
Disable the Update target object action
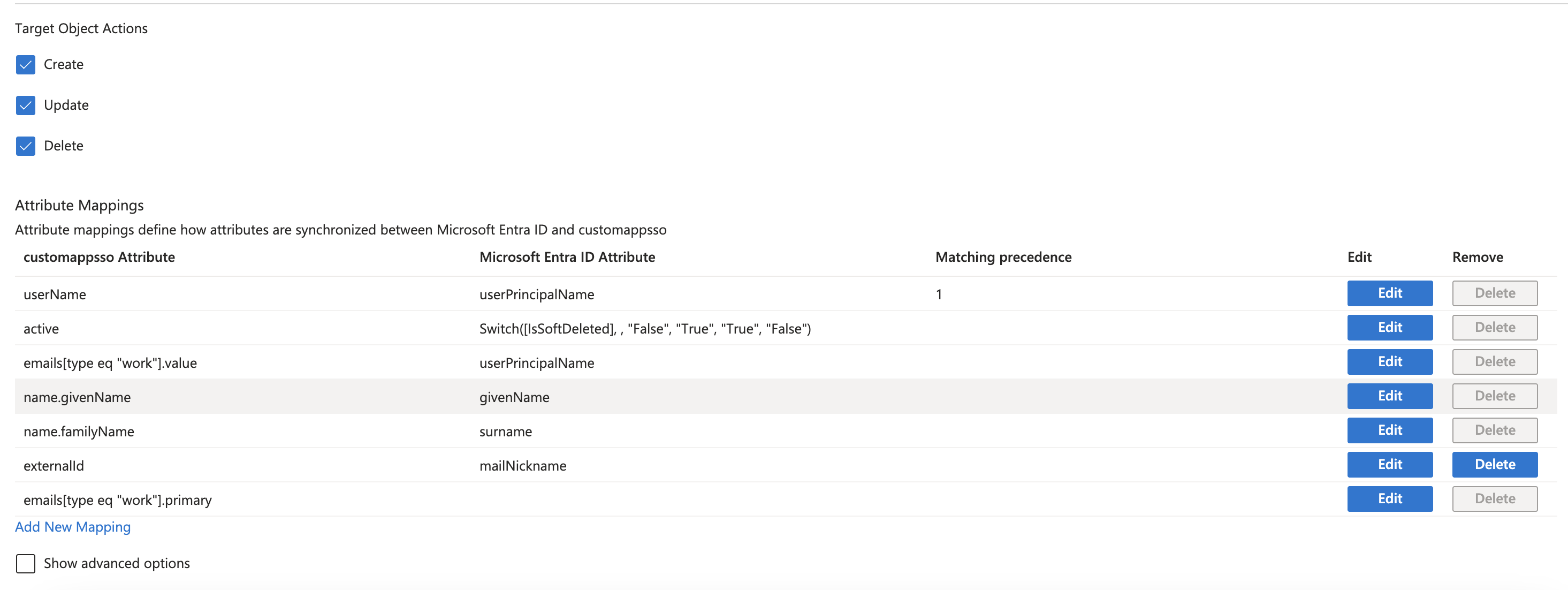pos(25,105)
